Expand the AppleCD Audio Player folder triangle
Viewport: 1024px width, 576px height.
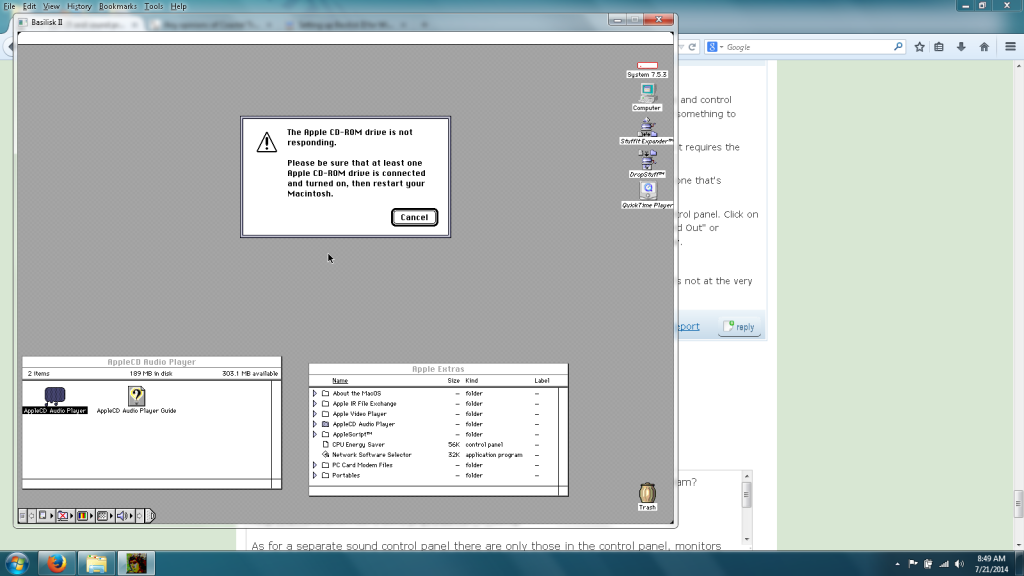tap(315, 424)
